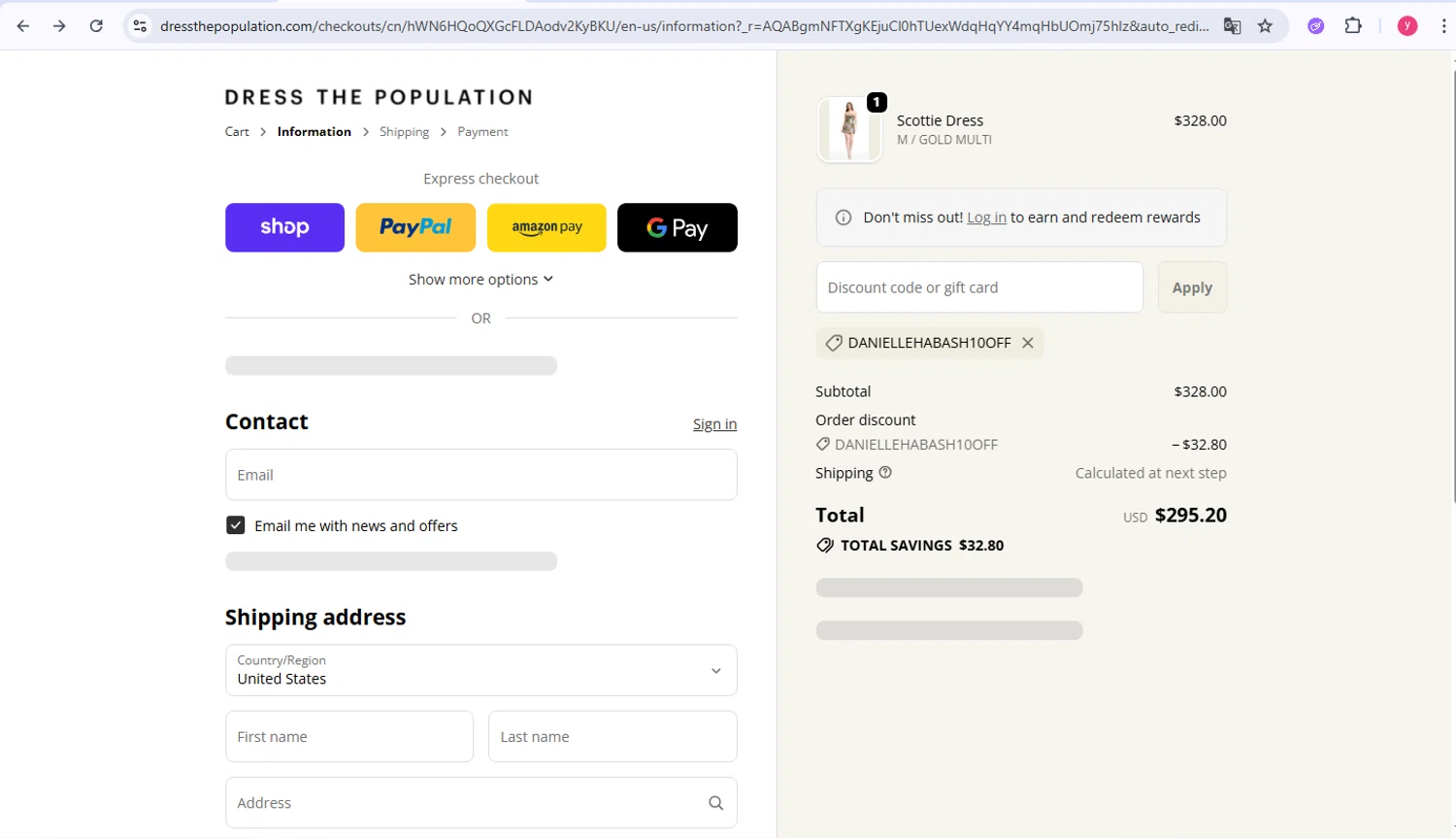Image resolution: width=1456 pixels, height=838 pixels.
Task: Expand Show more options
Action: pos(480,280)
